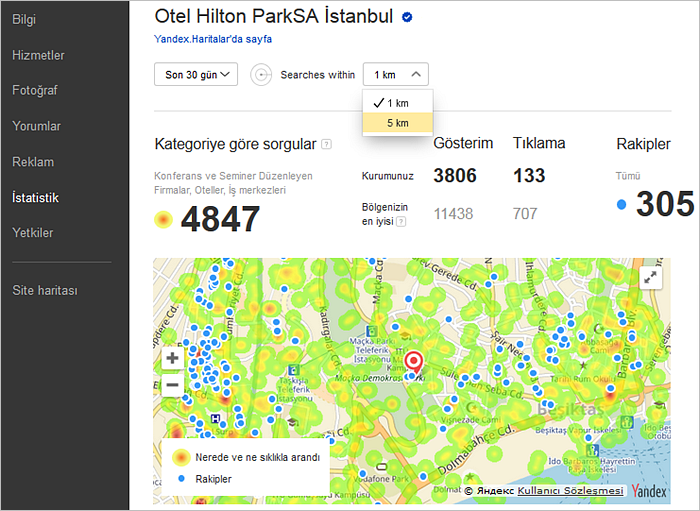Open the Bilgi section in sidebar
Image resolution: width=700 pixels, height=511 pixels.
pos(24,19)
